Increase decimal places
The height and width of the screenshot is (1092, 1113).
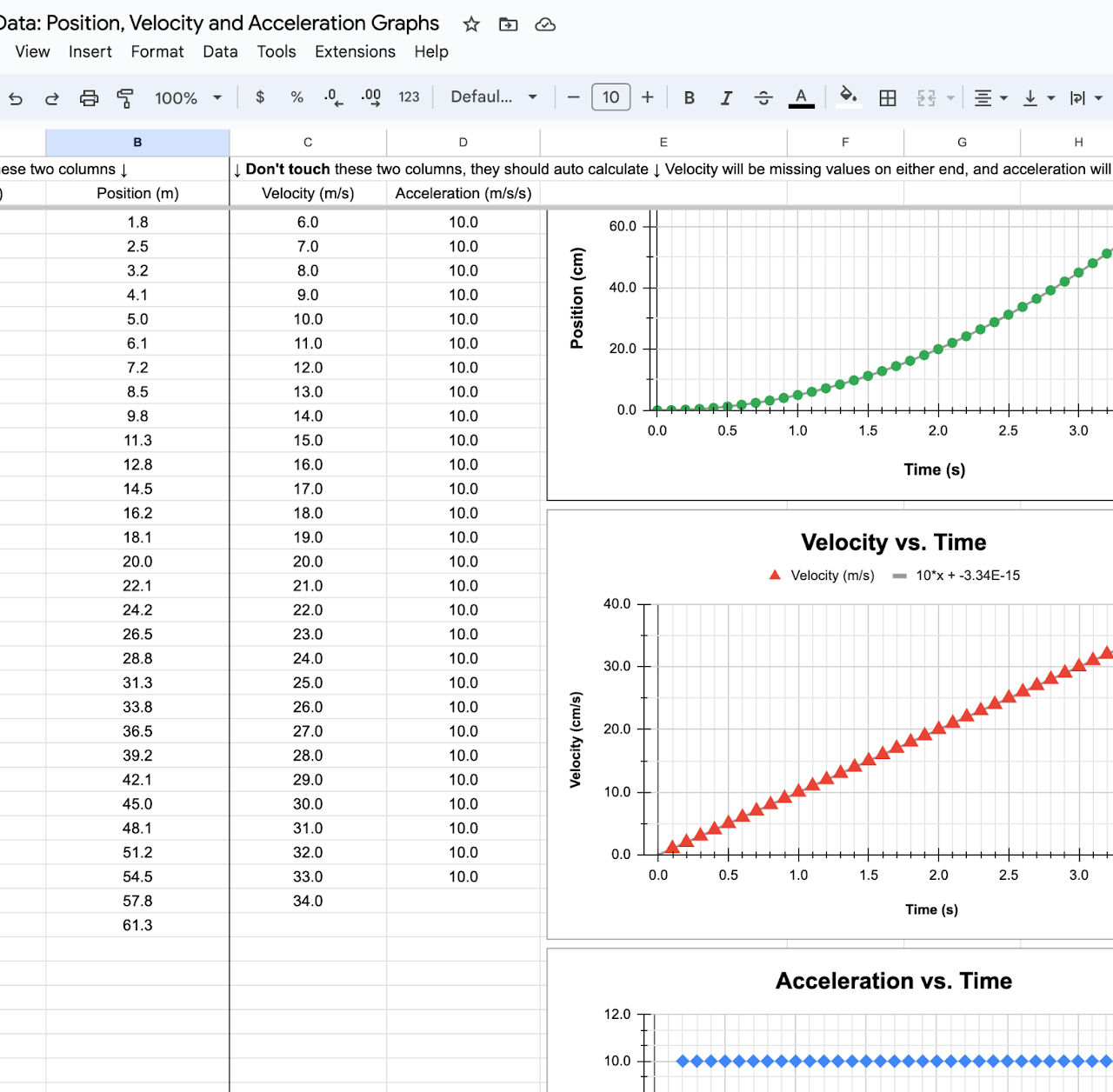pyautogui.click(x=370, y=97)
